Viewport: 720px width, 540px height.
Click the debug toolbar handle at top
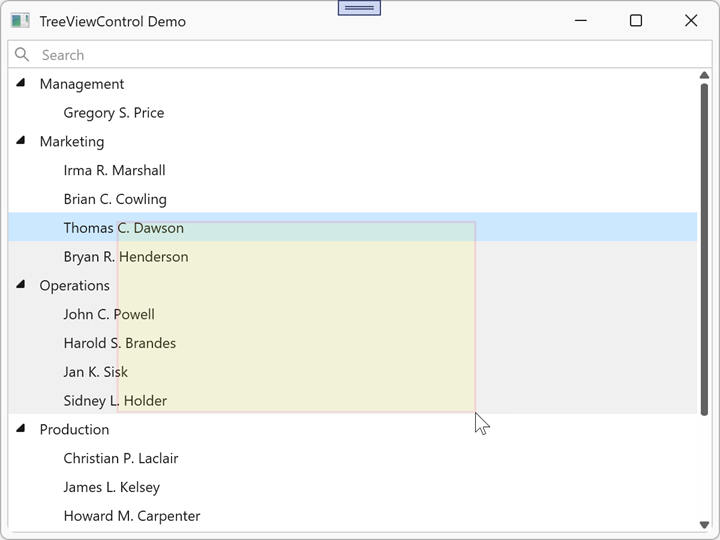[359, 7]
